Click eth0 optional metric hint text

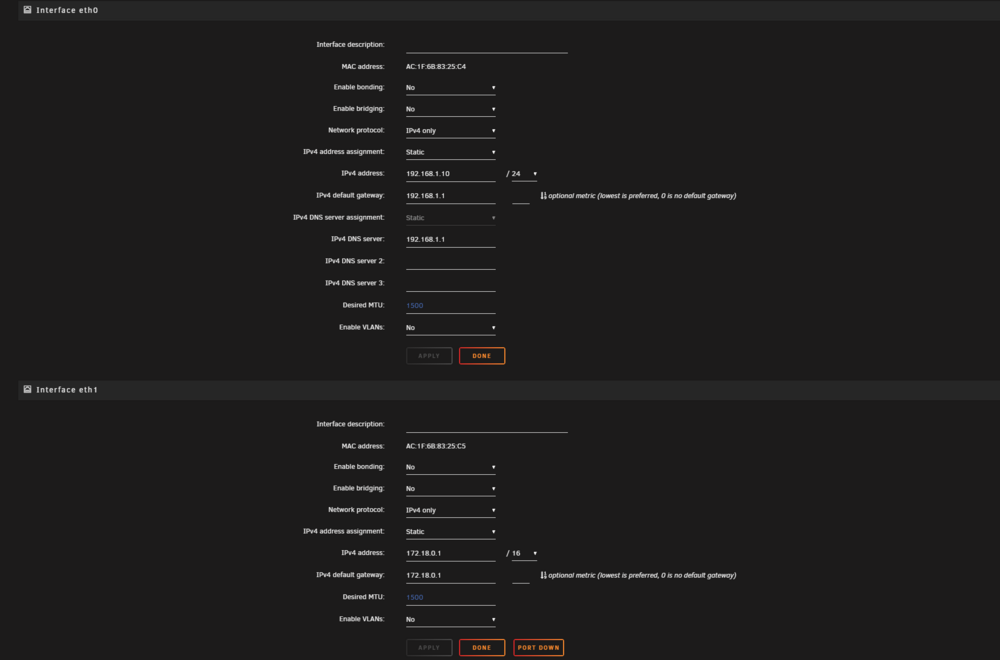pyautogui.click(x=642, y=196)
